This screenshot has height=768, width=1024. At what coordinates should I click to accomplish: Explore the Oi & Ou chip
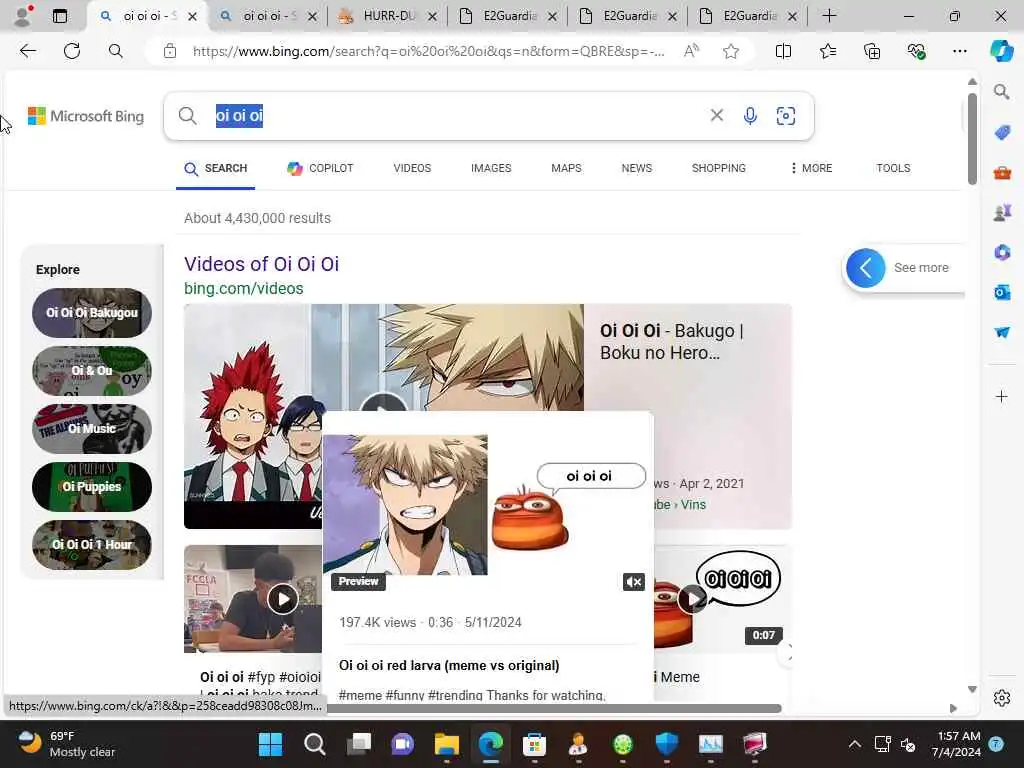(x=91, y=371)
